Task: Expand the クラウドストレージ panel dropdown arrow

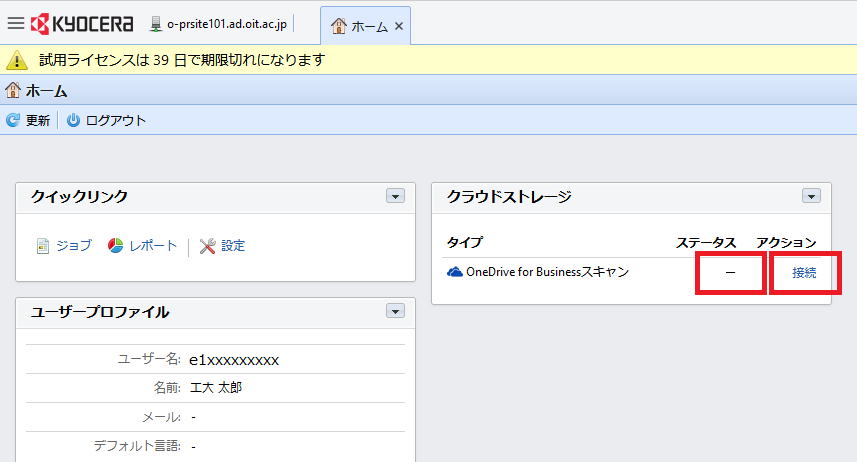Action: pyautogui.click(x=811, y=197)
